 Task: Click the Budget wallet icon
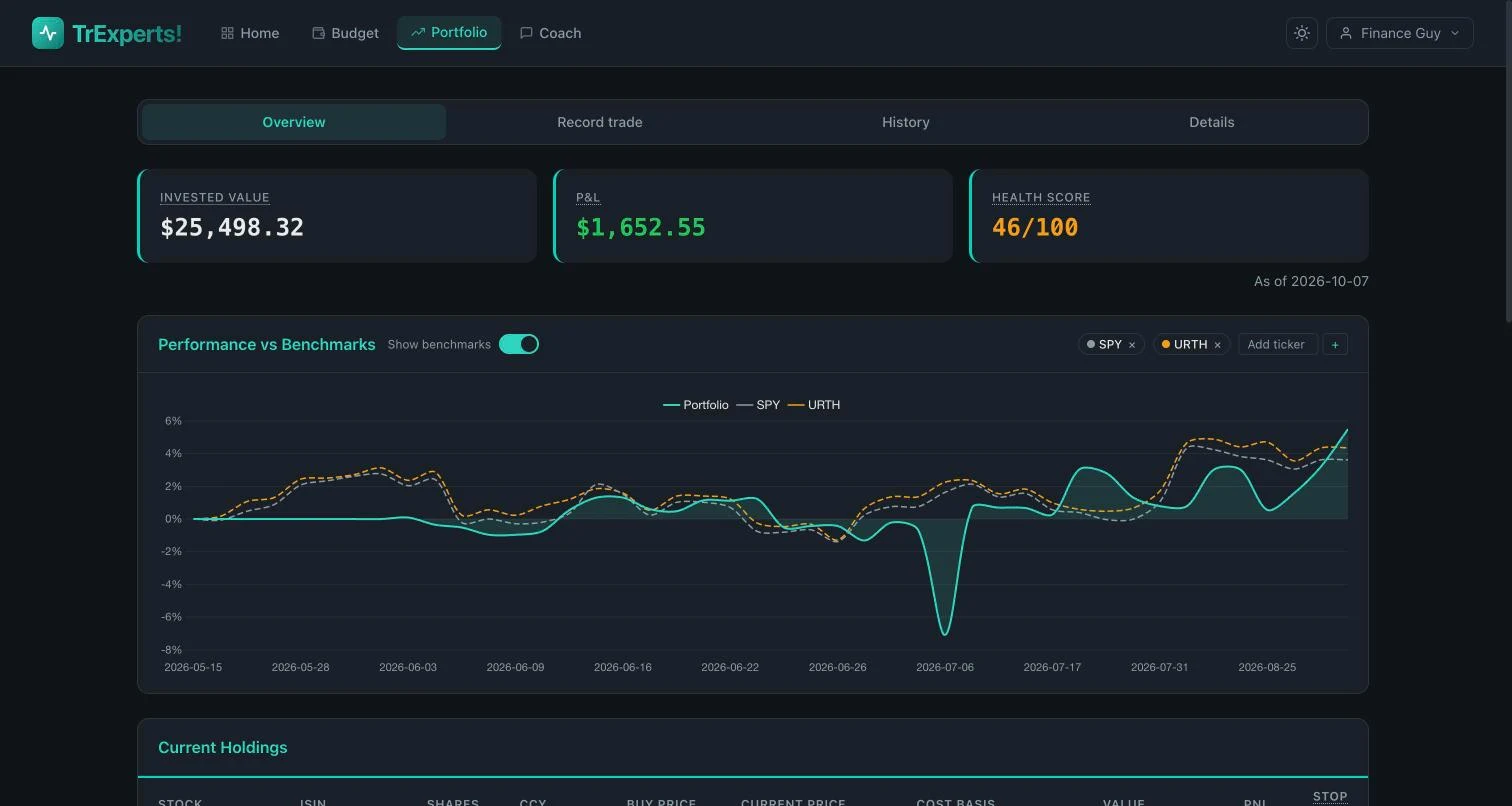coord(318,33)
